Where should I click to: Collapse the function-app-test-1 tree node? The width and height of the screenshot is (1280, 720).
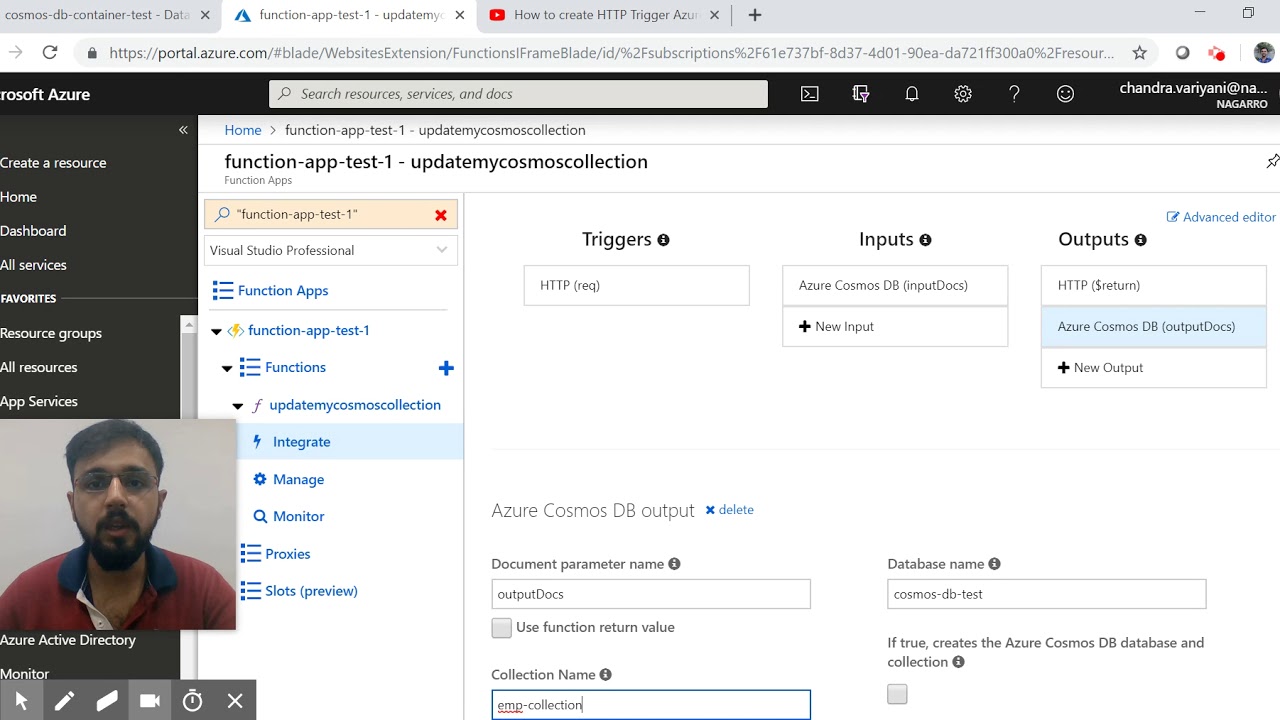click(x=216, y=331)
